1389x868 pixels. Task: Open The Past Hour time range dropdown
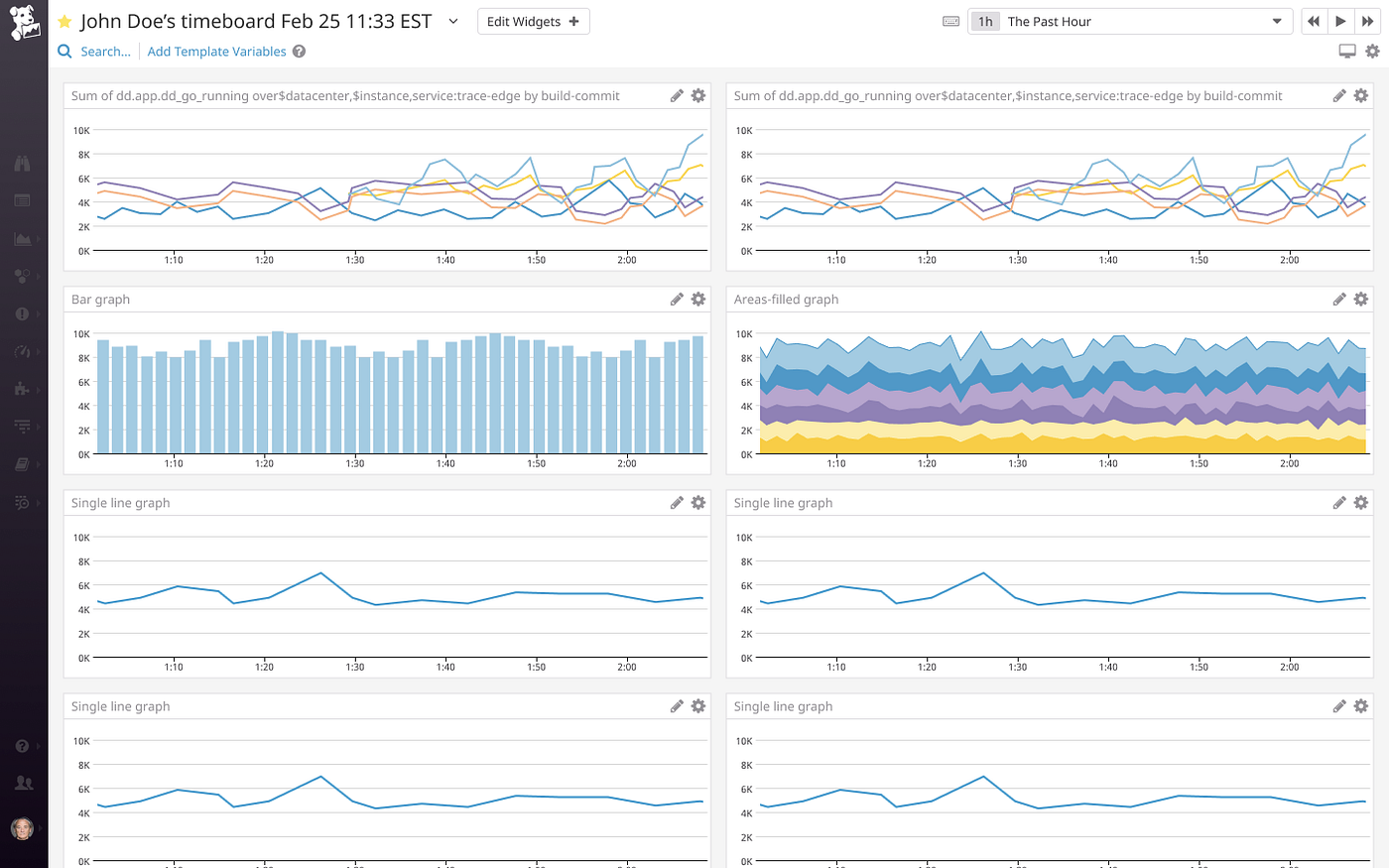coord(1130,21)
